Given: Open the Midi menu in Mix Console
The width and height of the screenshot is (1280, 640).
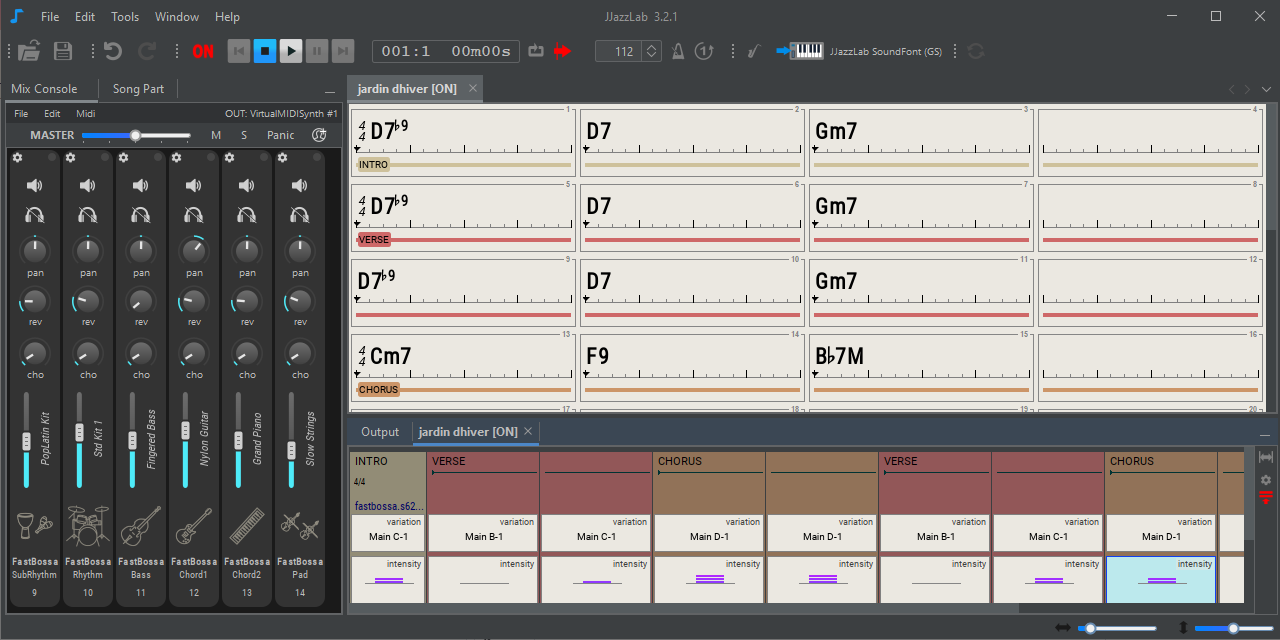Looking at the screenshot, I should [x=86, y=114].
